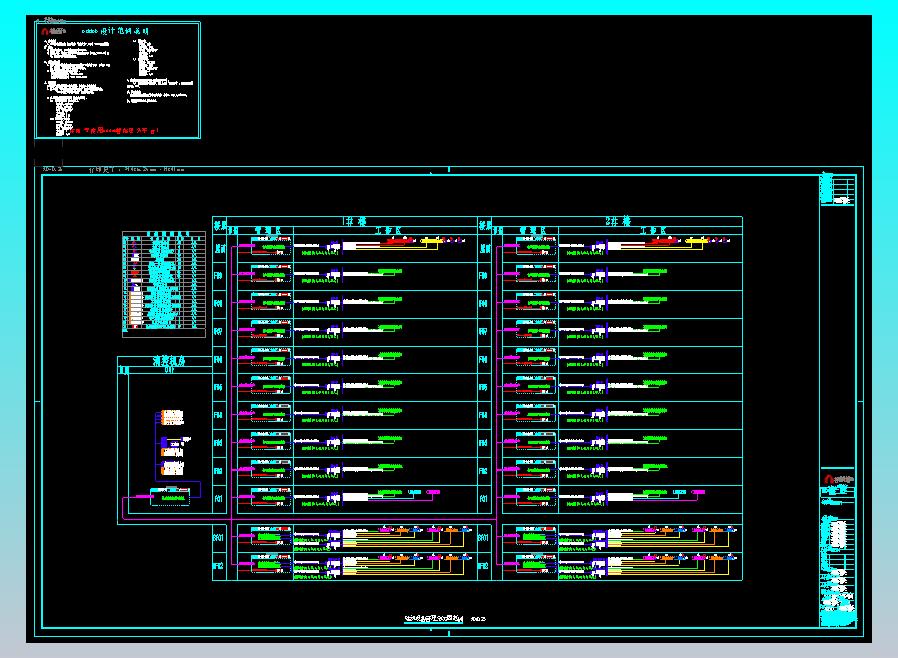Select the 消控机房 heading
This screenshot has height=658, width=898.
[170, 361]
